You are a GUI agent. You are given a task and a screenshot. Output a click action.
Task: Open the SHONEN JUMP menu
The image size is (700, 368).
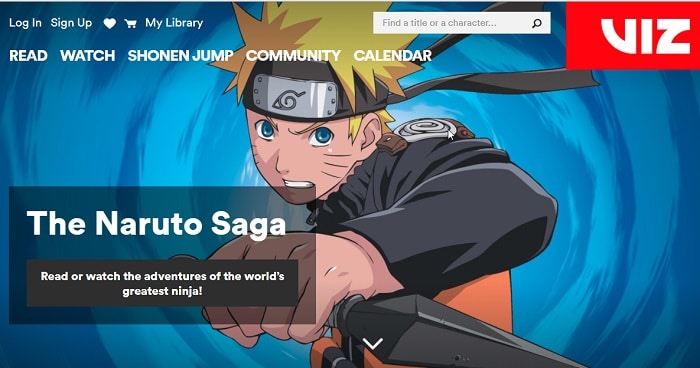[x=180, y=55]
